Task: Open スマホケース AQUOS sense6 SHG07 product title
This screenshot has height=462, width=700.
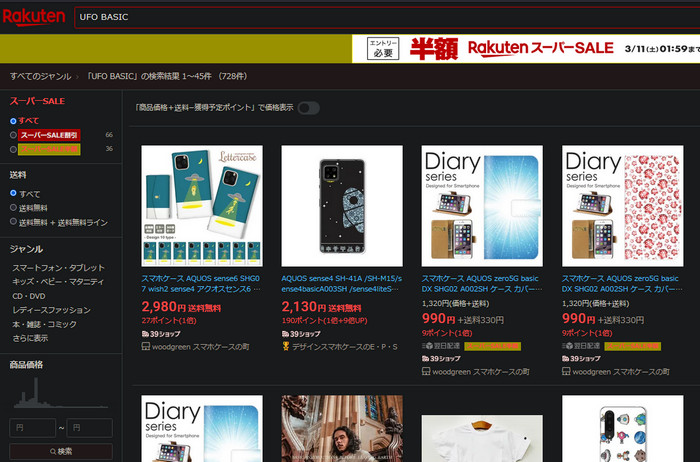Action: [x=201, y=283]
